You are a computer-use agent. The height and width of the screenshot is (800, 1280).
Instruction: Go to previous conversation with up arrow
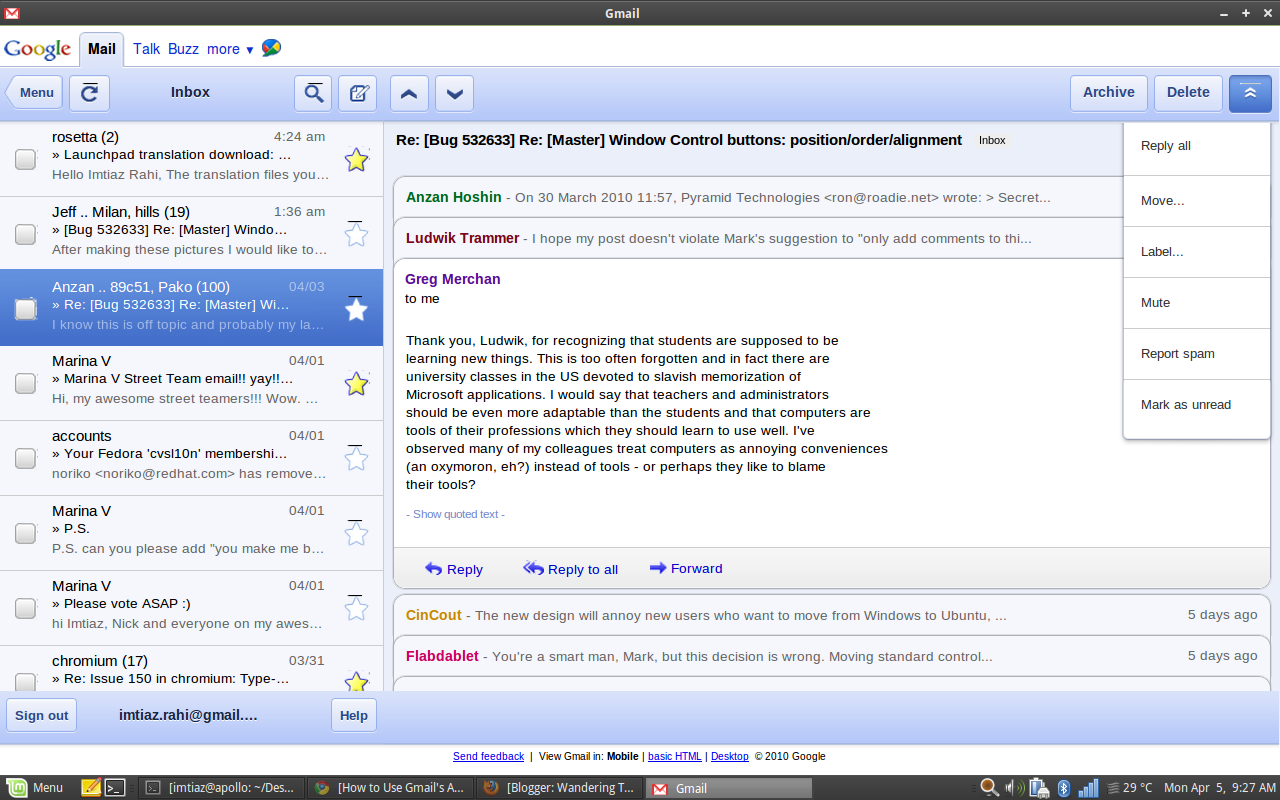coord(408,93)
